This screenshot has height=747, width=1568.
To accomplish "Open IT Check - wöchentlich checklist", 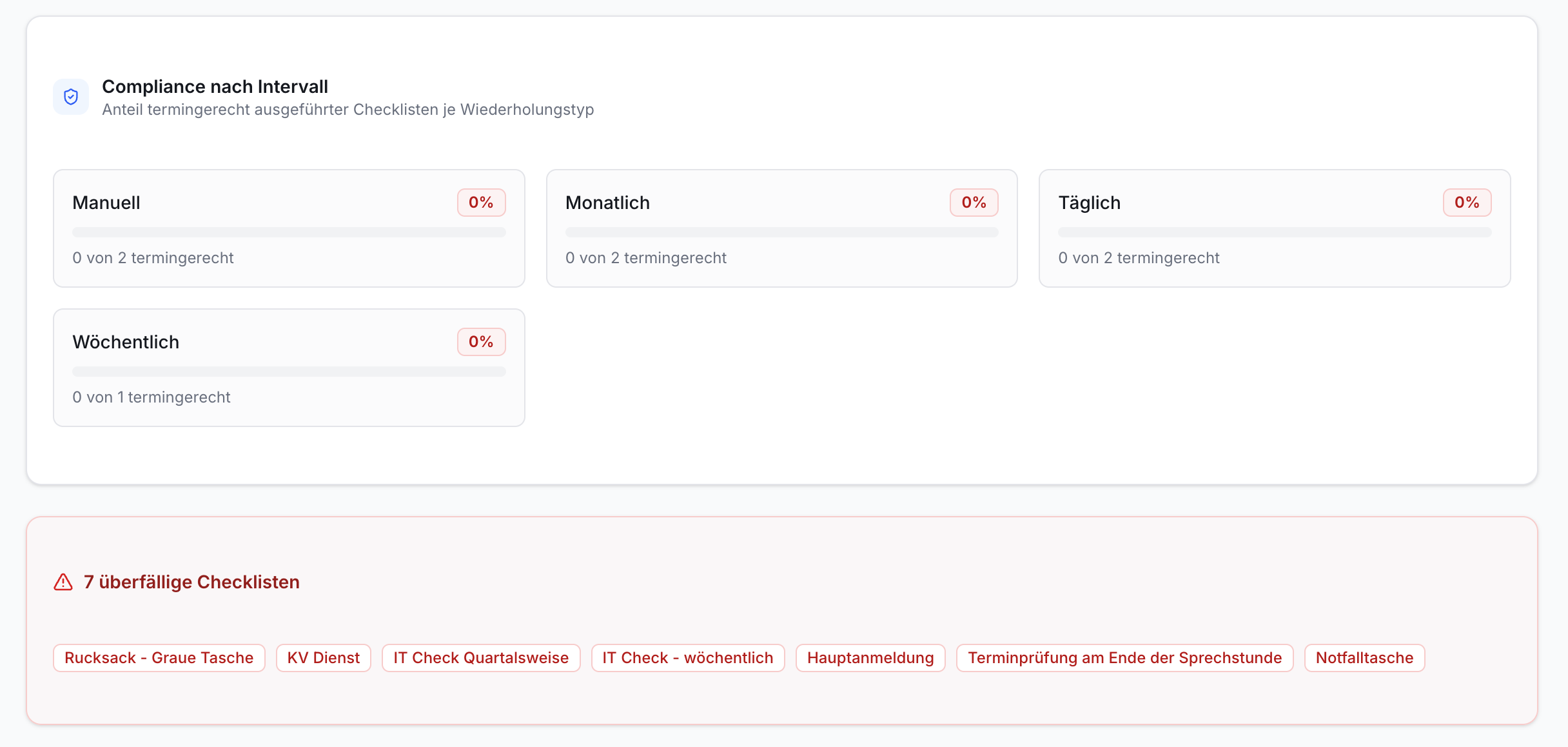I will click(688, 658).
